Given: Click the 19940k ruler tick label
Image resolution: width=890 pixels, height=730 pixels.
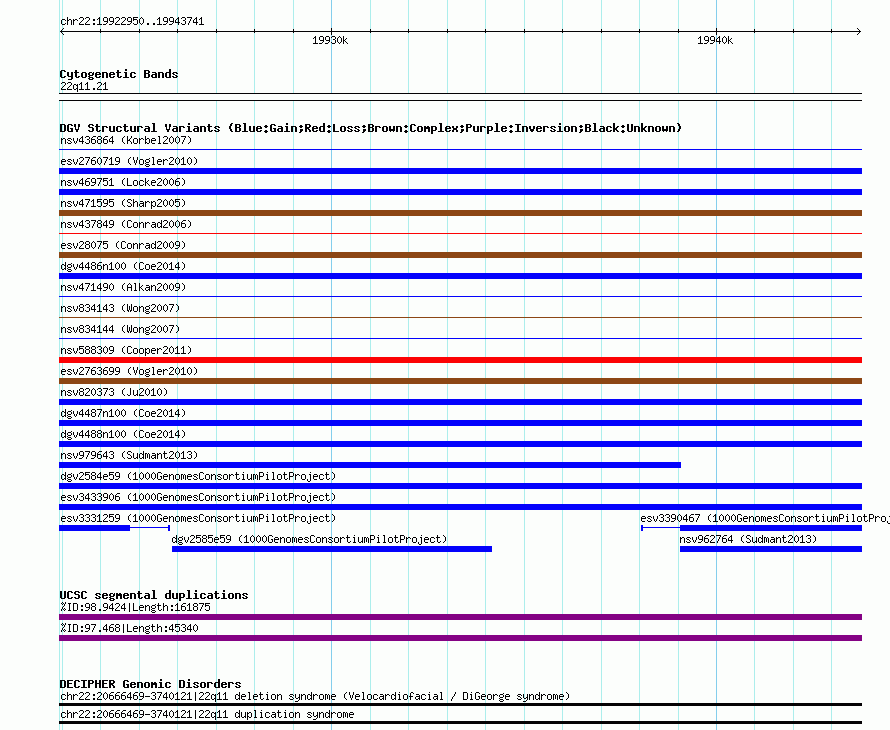Looking at the screenshot, I should 715,40.
